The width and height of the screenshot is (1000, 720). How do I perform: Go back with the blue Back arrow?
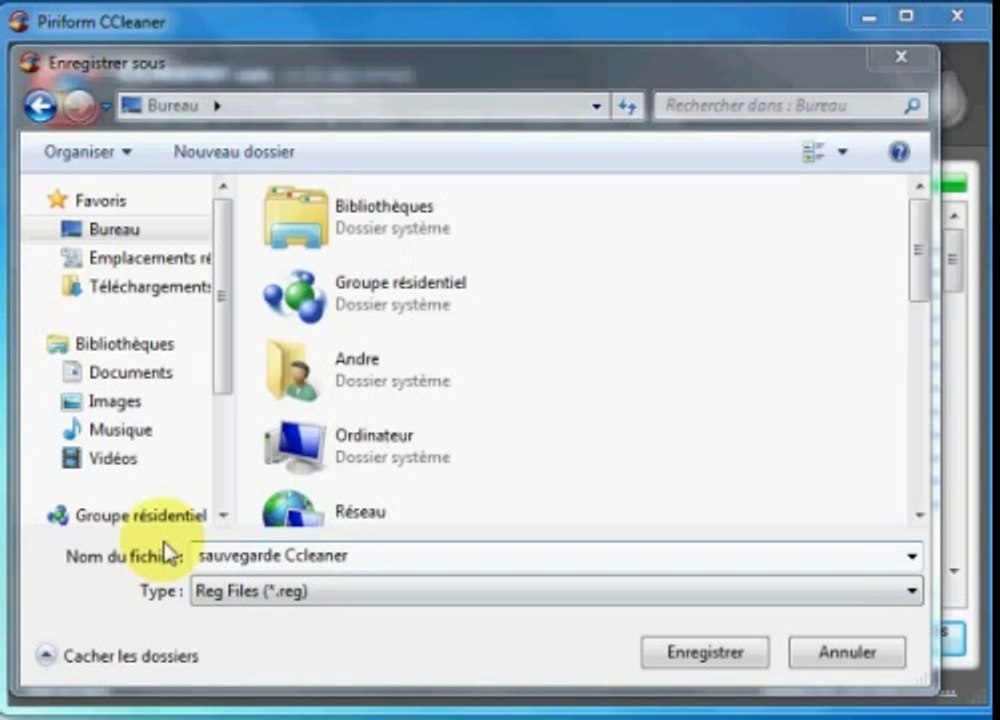(40, 106)
